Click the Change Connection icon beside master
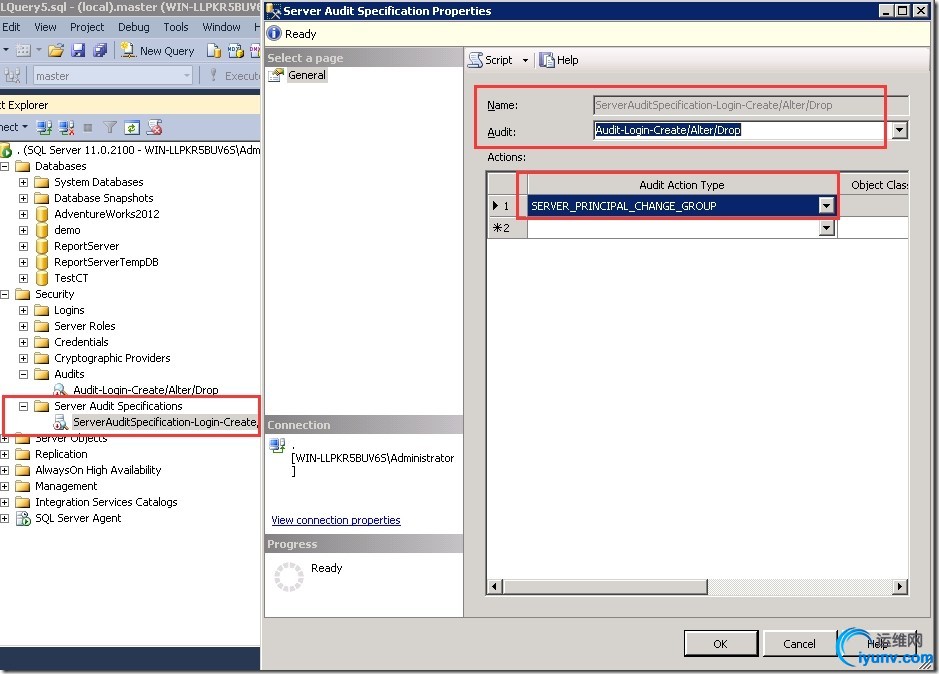The image size is (939, 674). pos(13,75)
